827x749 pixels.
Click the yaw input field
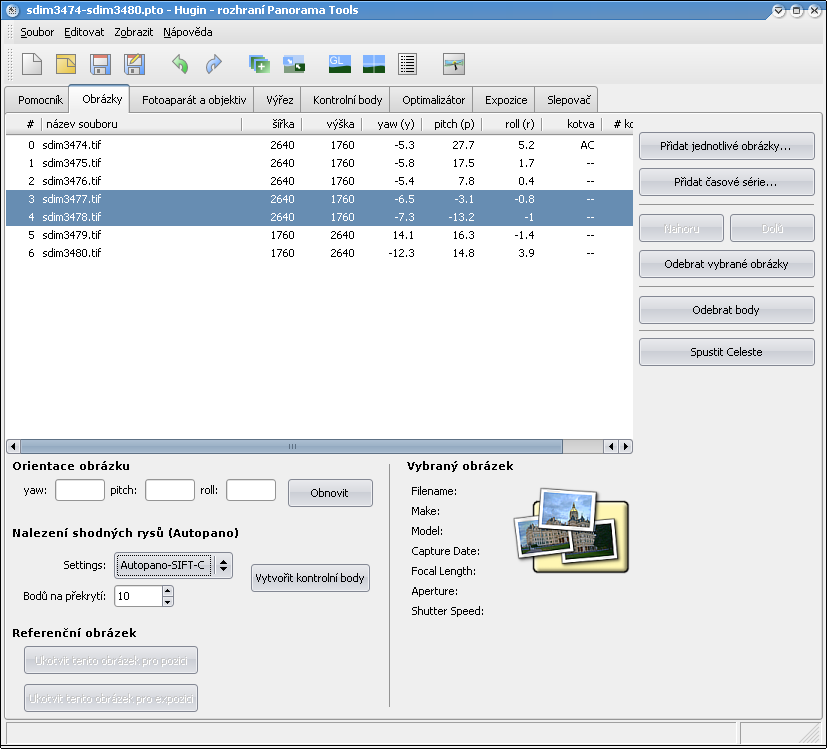(x=80, y=491)
